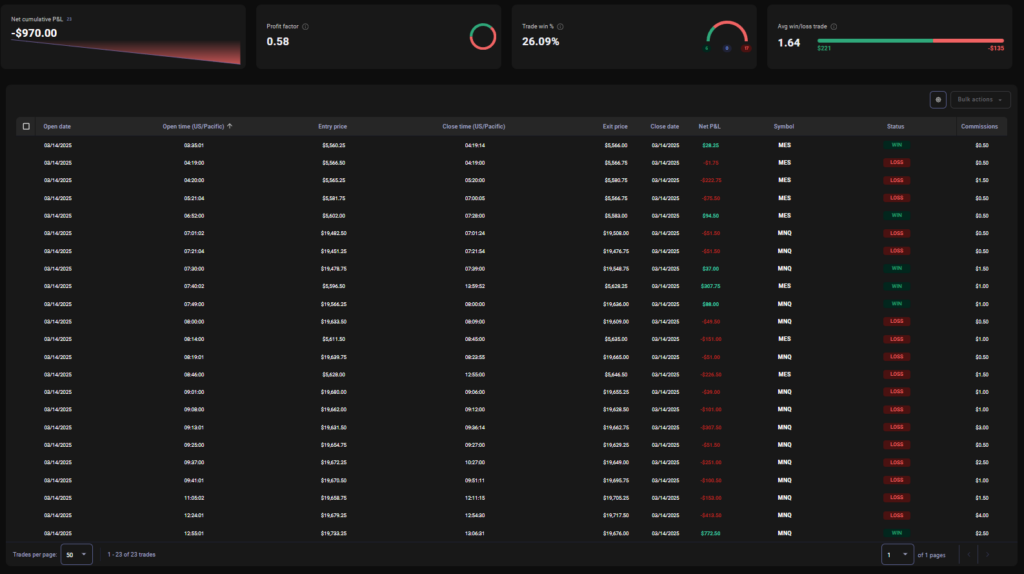
Task: Tick the select-all checkbox in table header
Action: point(26,126)
